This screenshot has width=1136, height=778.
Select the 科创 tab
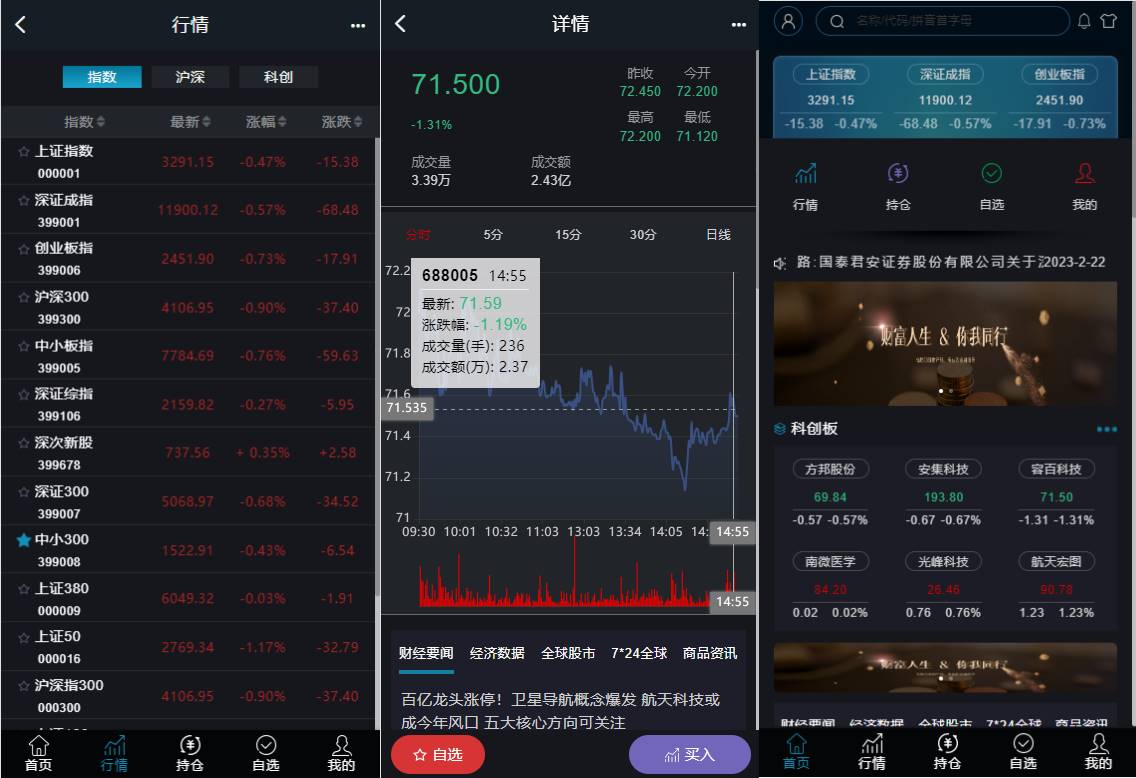[278, 77]
